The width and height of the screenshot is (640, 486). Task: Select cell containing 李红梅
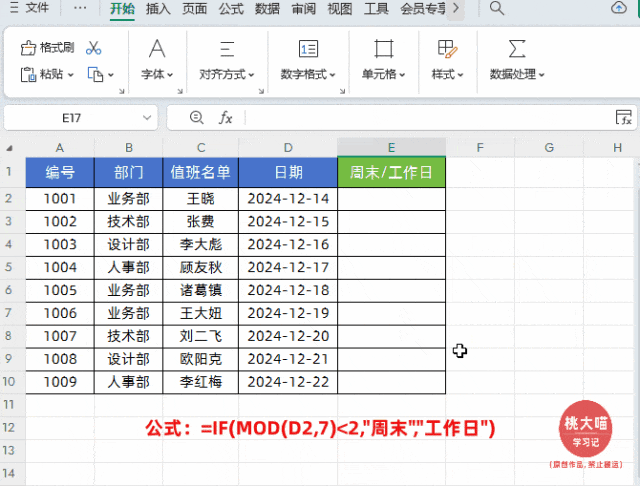pyautogui.click(x=200, y=382)
